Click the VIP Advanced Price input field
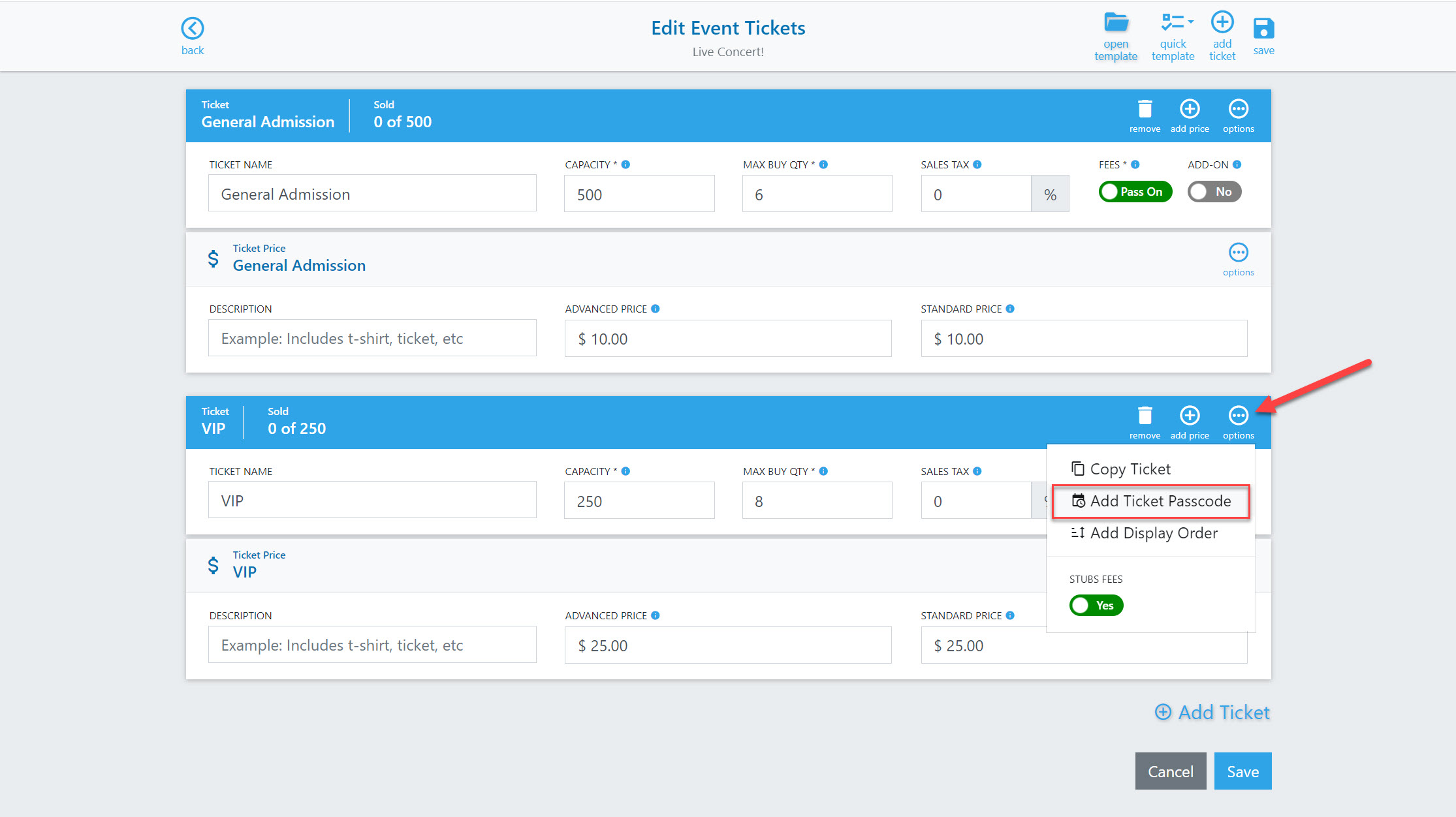 click(727, 645)
